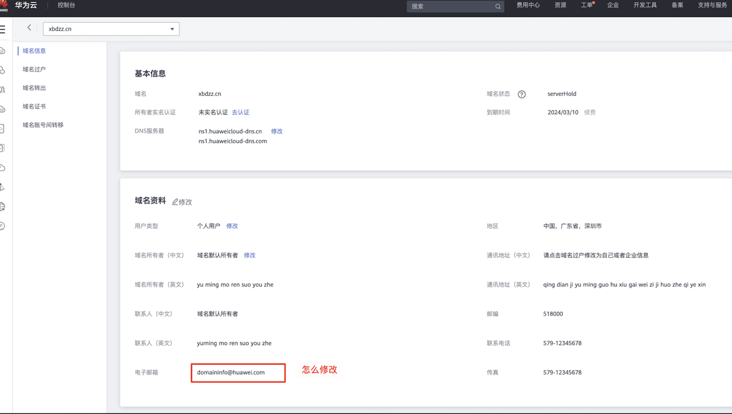Image resolution: width=732 pixels, height=414 pixels.
Task: Click the English address starting 'qing dian ji'
Action: click(625, 285)
